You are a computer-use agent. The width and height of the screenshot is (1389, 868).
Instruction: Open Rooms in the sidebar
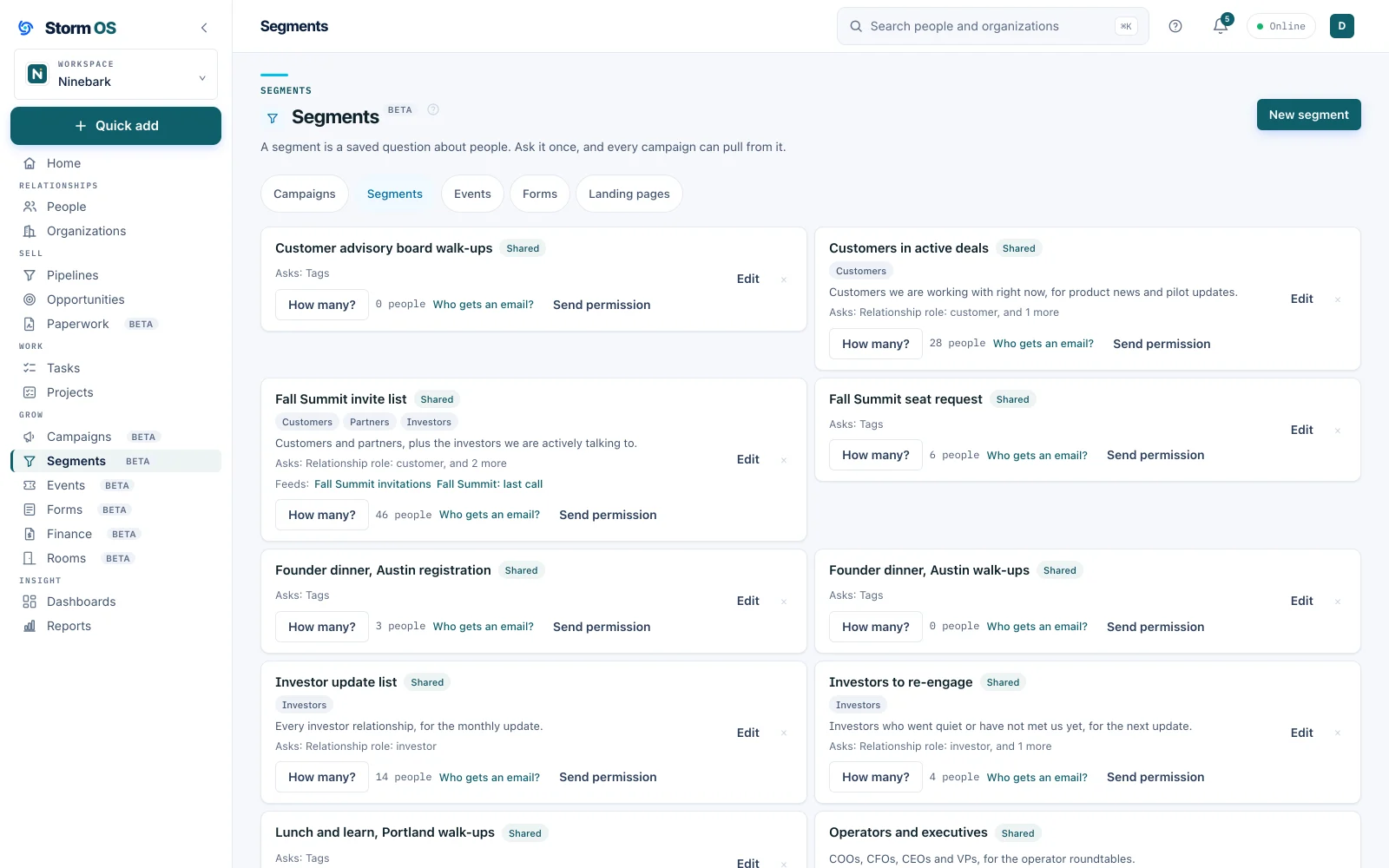point(115,558)
